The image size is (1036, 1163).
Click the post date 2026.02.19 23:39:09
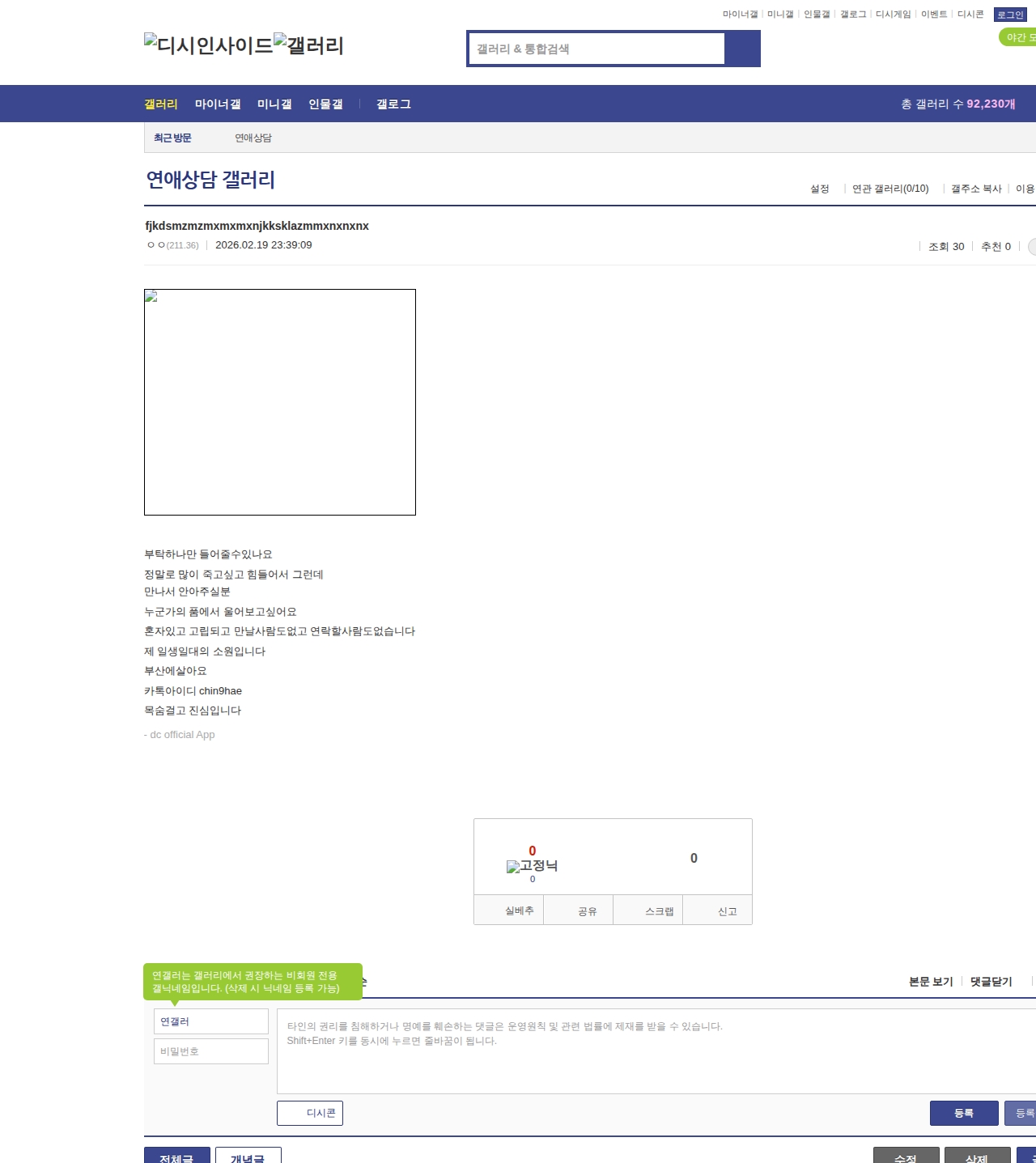[264, 245]
